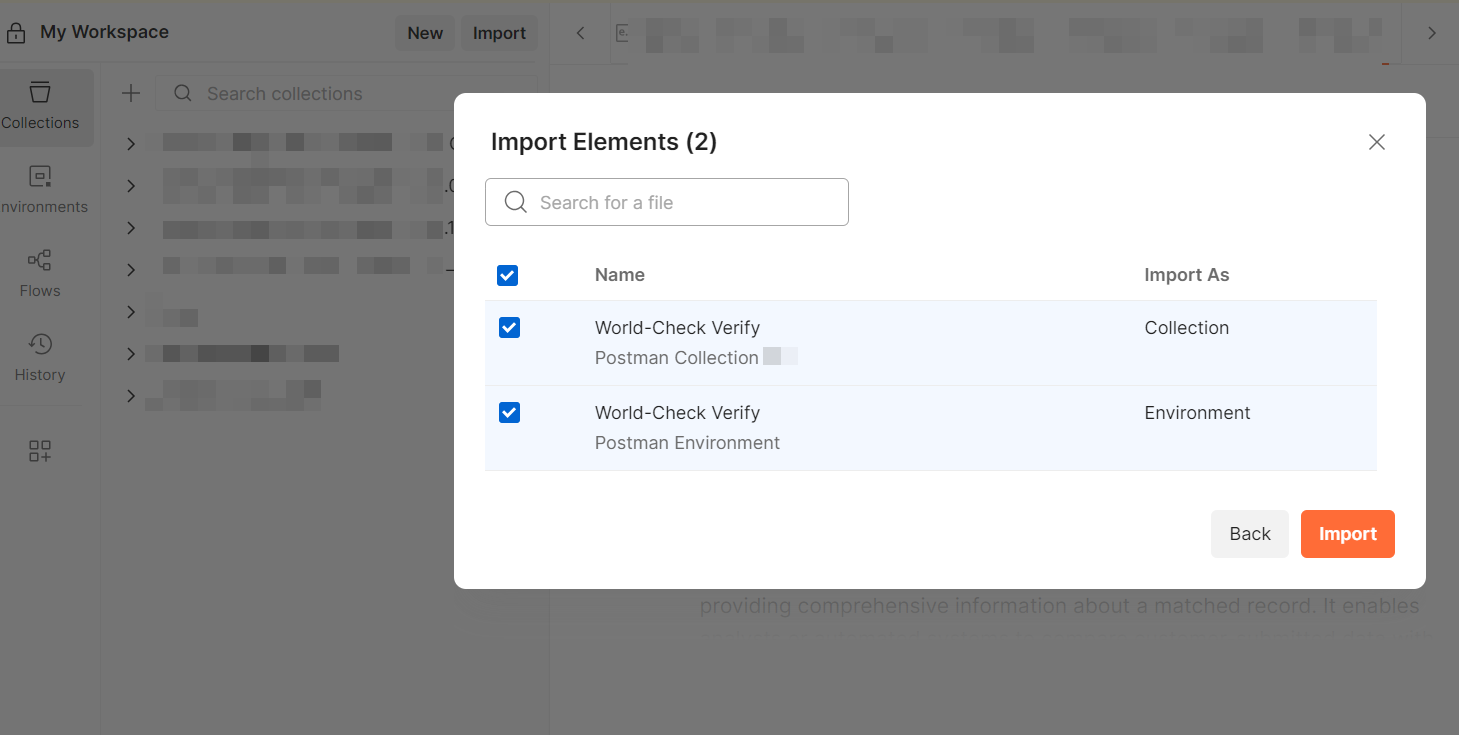Toggle the select-all checkbox in header
This screenshot has height=735, width=1459.
click(x=508, y=275)
